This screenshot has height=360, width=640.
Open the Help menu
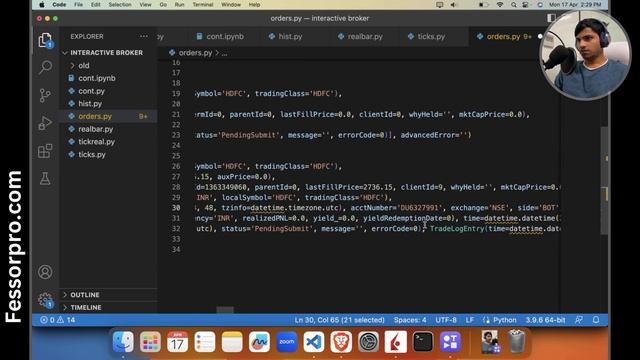(254, 4)
